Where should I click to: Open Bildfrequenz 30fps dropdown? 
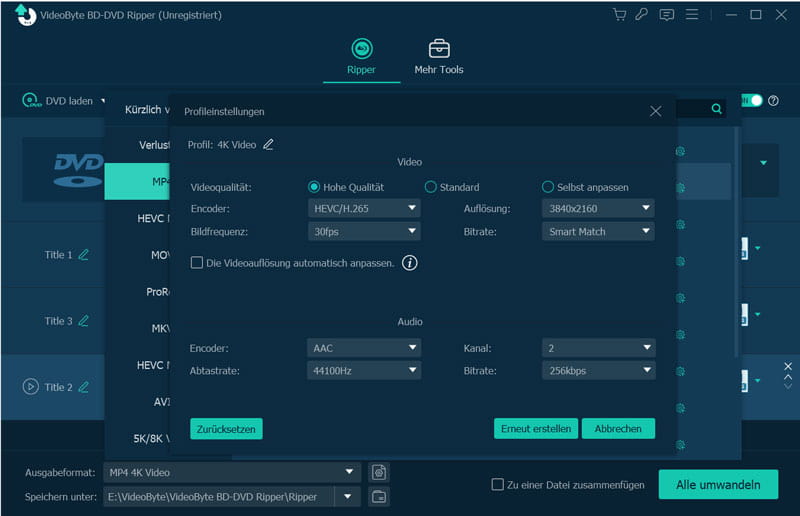(364, 232)
